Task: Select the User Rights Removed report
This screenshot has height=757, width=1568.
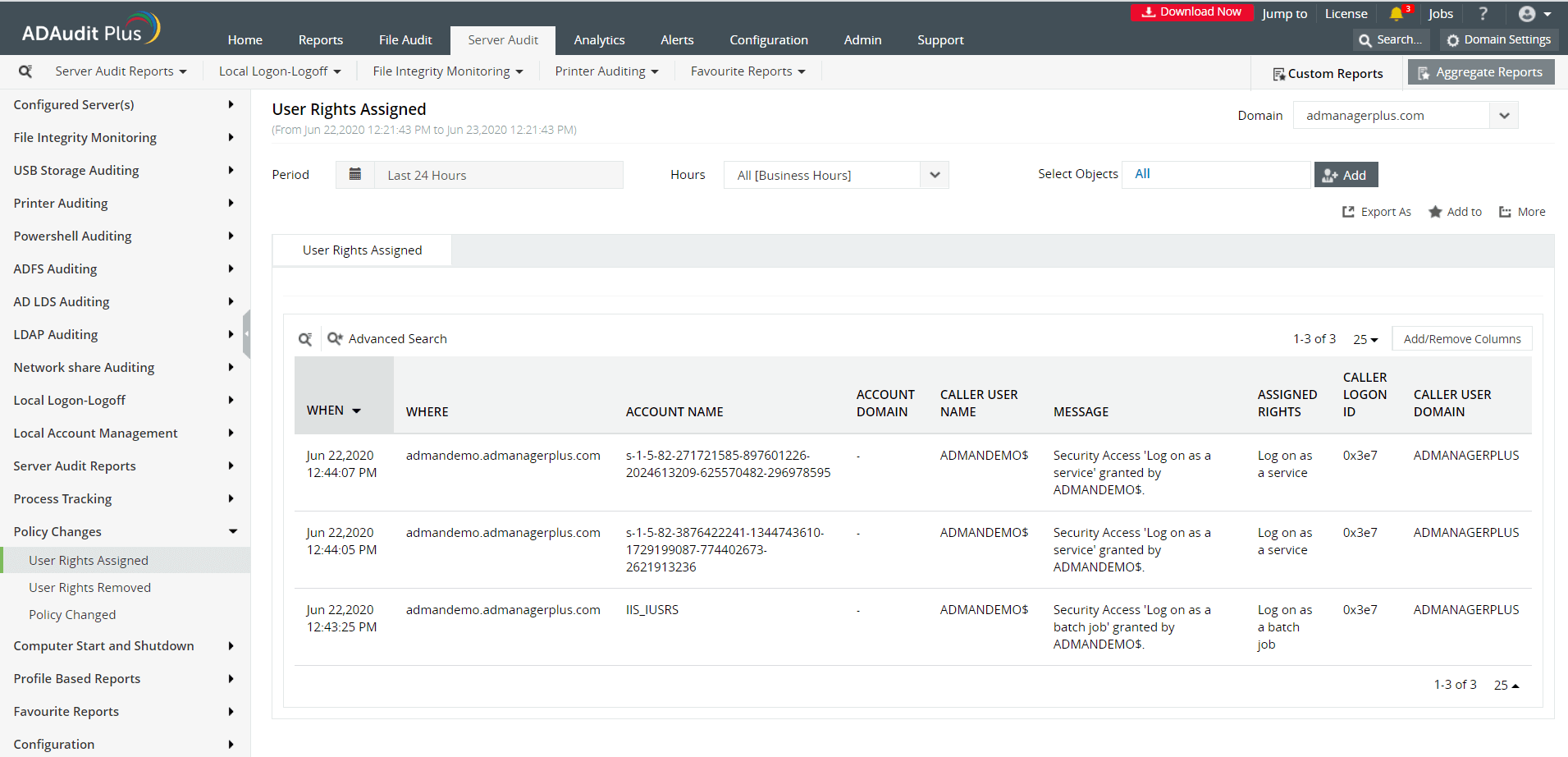Action: 90,587
